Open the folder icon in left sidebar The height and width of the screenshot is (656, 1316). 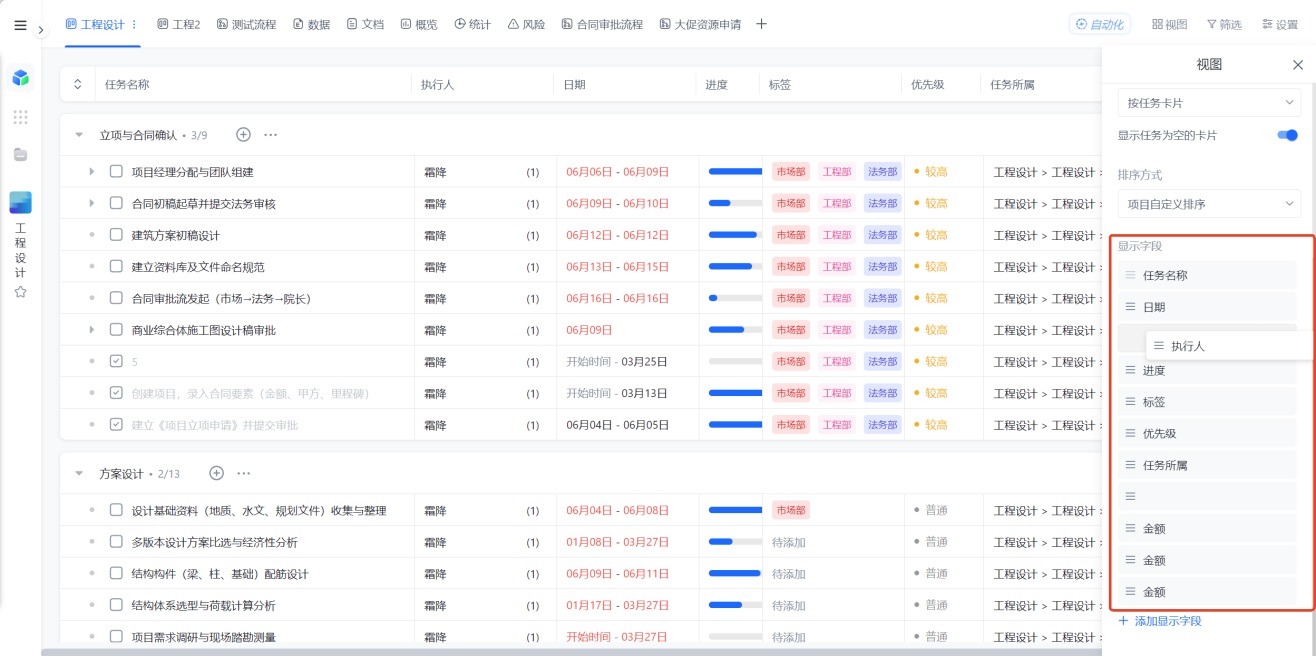[20, 154]
